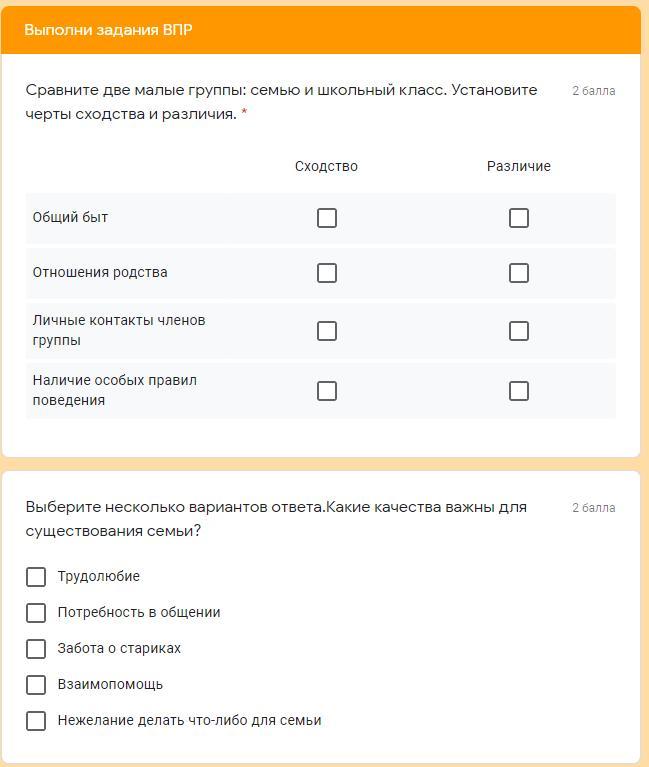Viewport: 649px width, 767px height.
Task: Click the Взаимопомощь option label
Action: tap(110, 685)
